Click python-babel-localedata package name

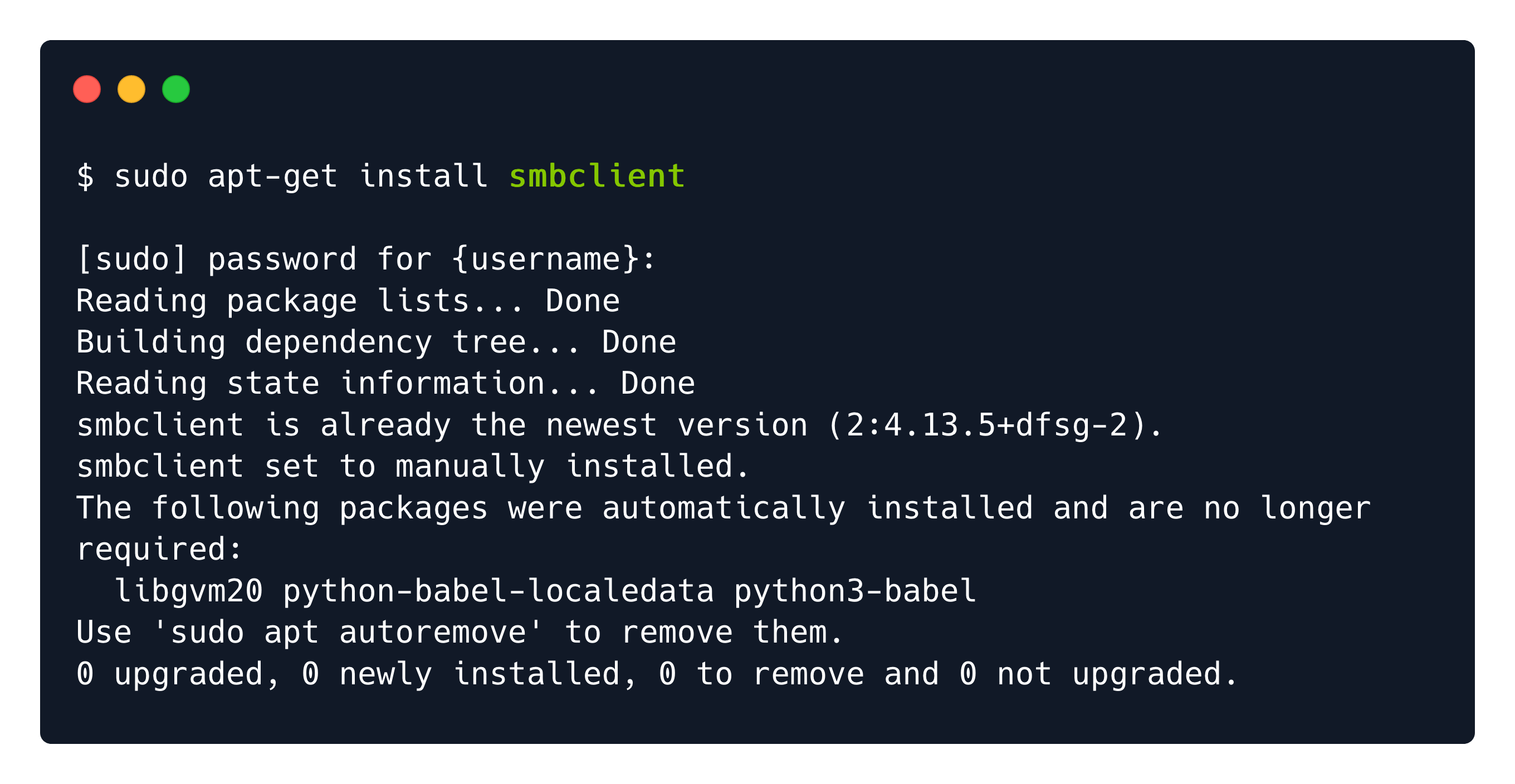pos(499,590)
